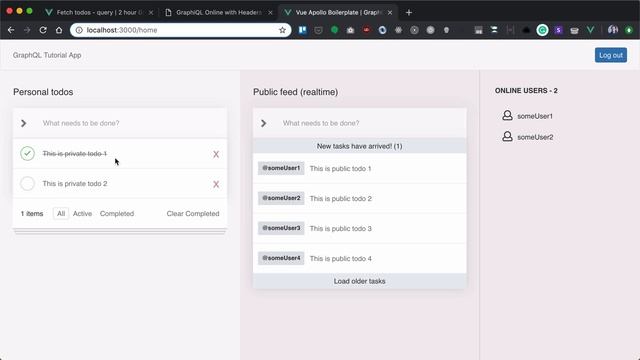640x360 pixels.
Task: Close the Vue Apollo Boilerplate tab
Action: tap(390, 13)
